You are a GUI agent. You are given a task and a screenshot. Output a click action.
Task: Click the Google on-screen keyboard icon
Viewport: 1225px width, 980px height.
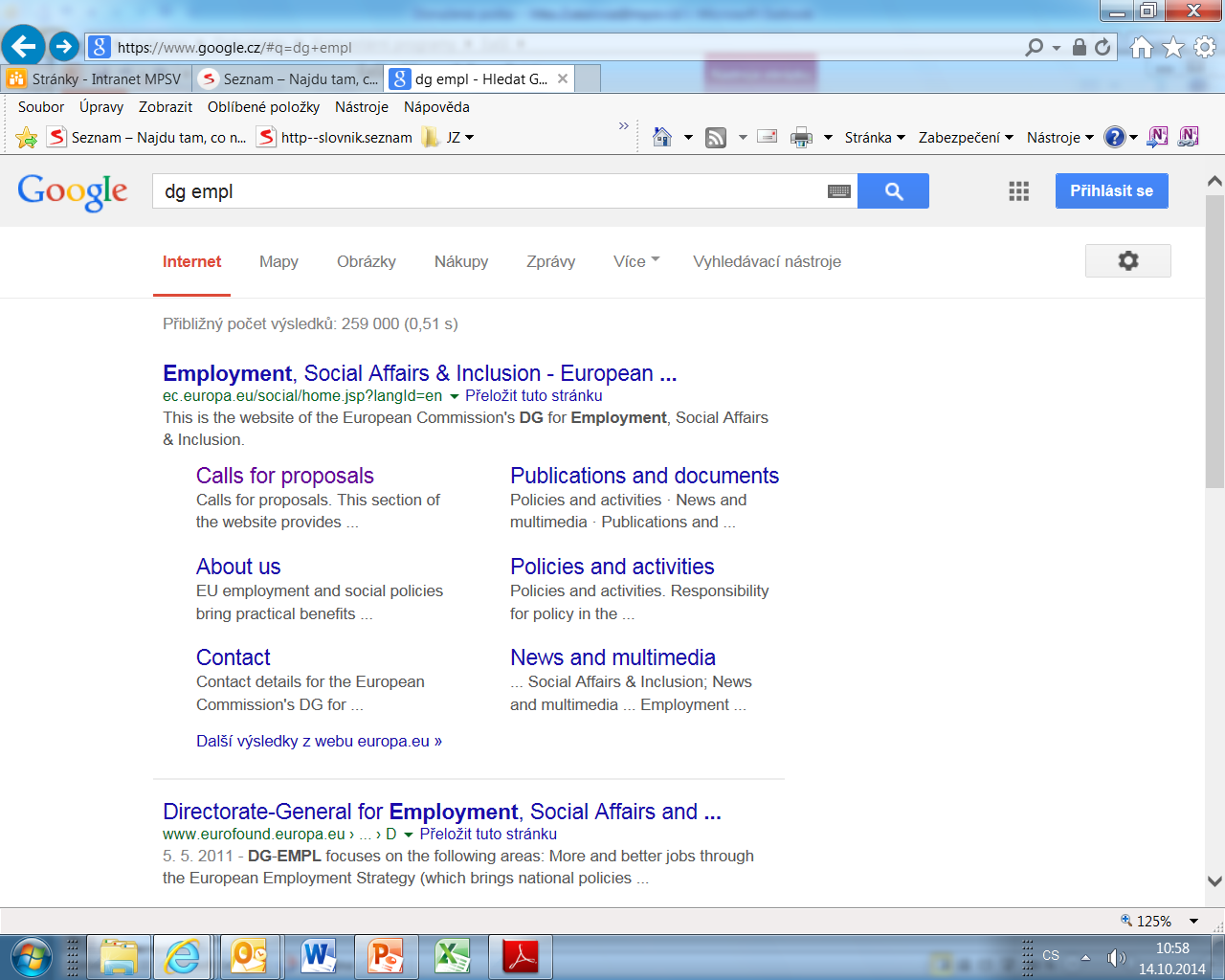point(839,191)
